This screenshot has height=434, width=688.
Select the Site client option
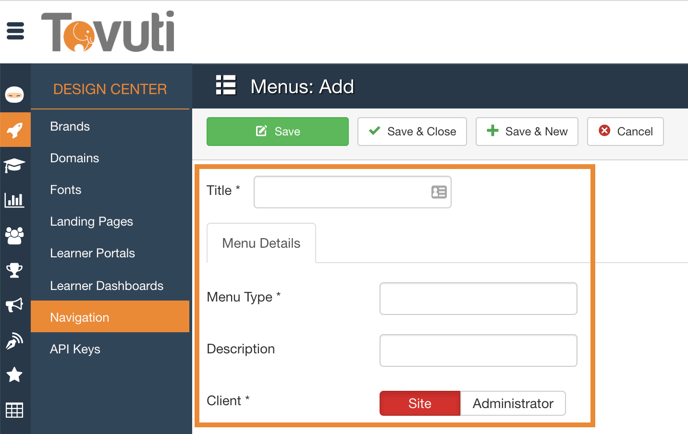(x=420, y=403)
